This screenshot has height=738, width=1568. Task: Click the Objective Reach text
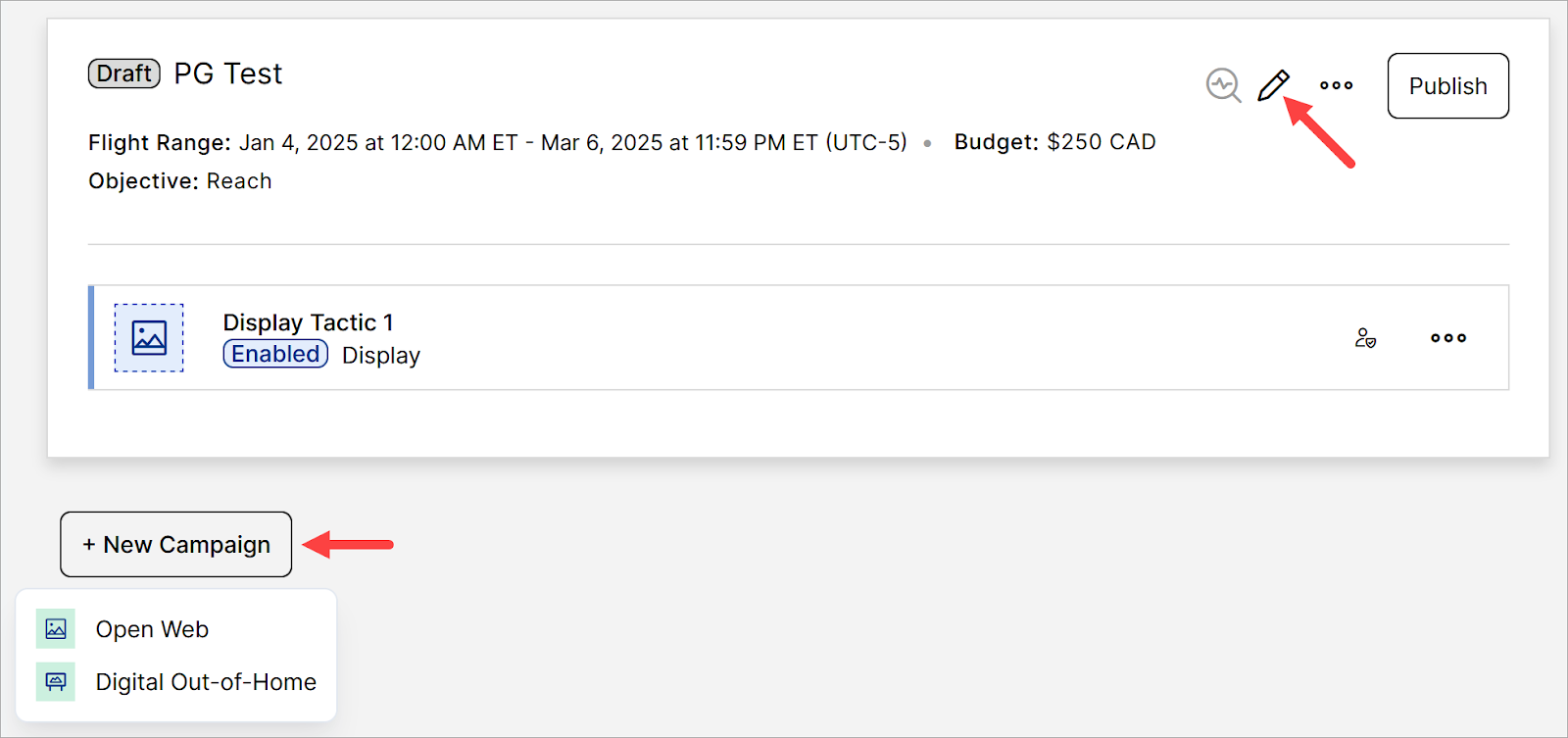[x=238, y=181]
